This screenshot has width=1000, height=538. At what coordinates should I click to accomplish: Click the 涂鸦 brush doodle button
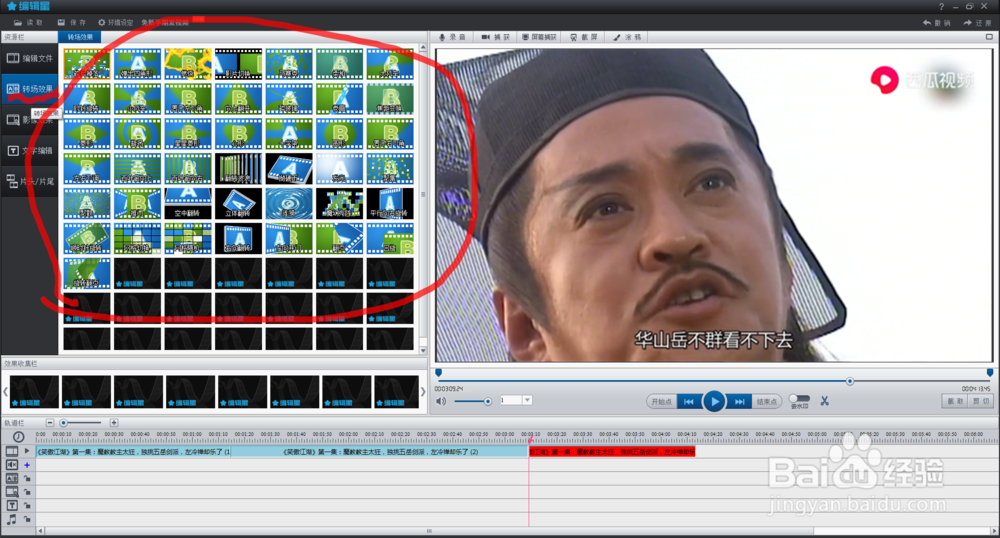pos(627,37)
